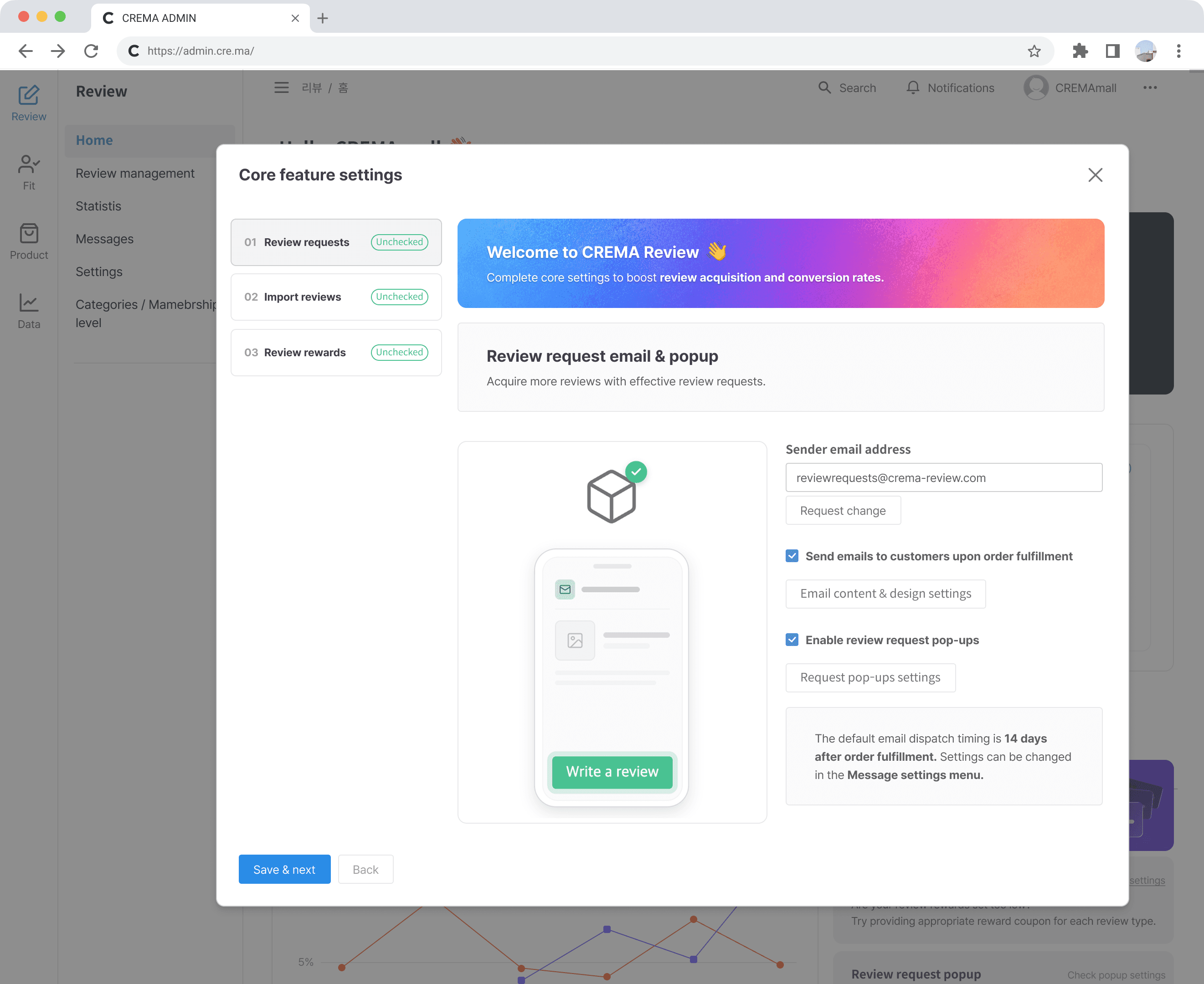The width and height of the screenshot is (1204, 984).
Task: Open Email content & design settings
Action: pyautogui.click(x=886, y=594)
